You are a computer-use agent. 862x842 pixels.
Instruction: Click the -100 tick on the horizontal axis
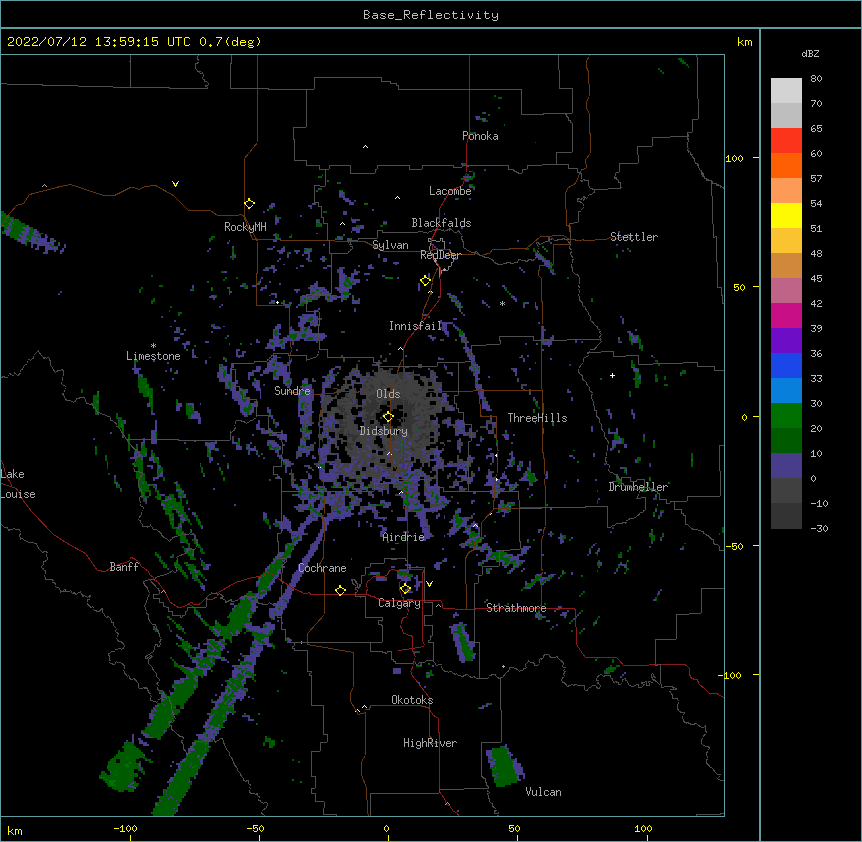coord(125,828)
